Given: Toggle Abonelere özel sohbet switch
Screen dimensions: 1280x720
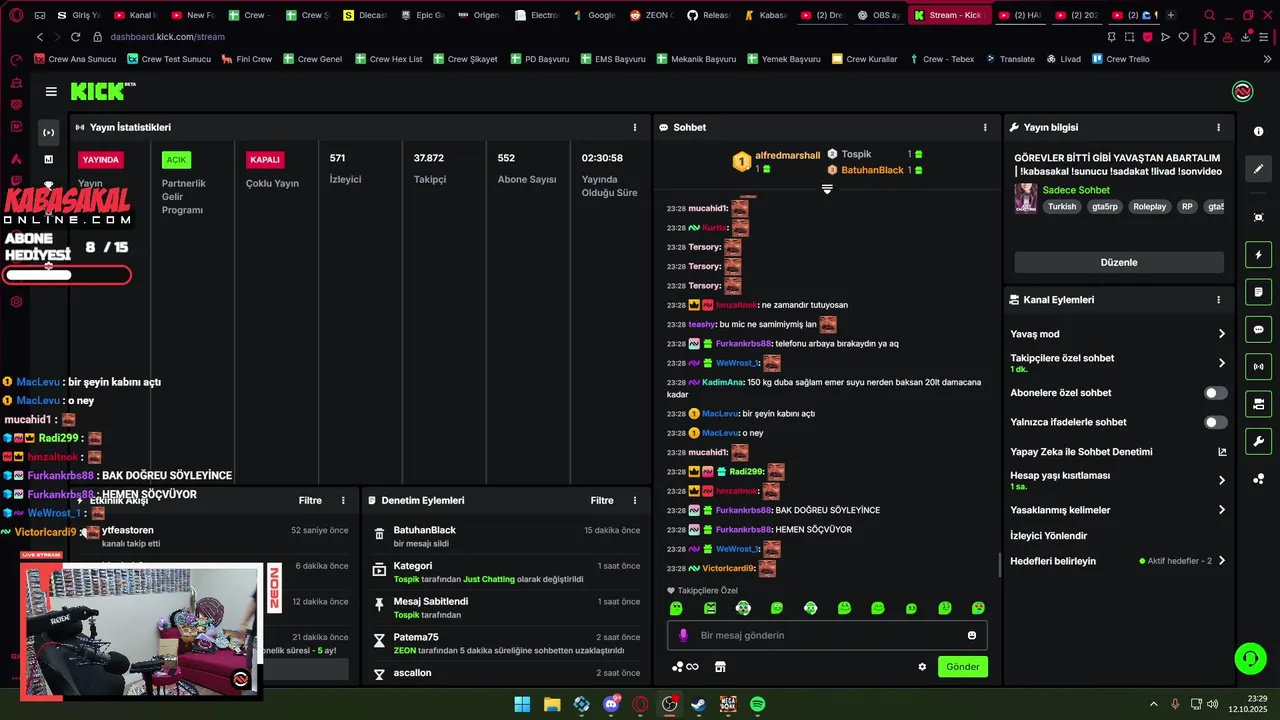Looking at the screenshot, I should click(x=1215, y=393).
